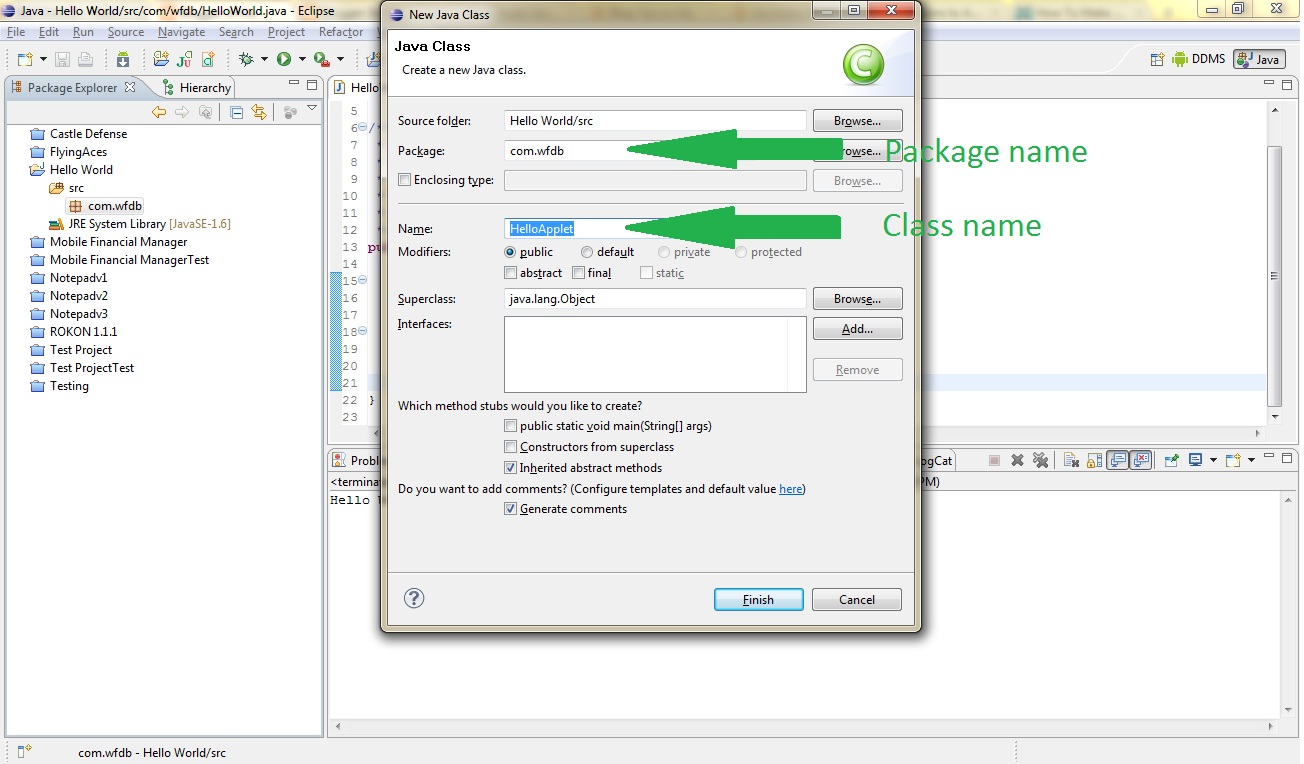
Task: Click the green Run button icon
Action: (283, 59)
